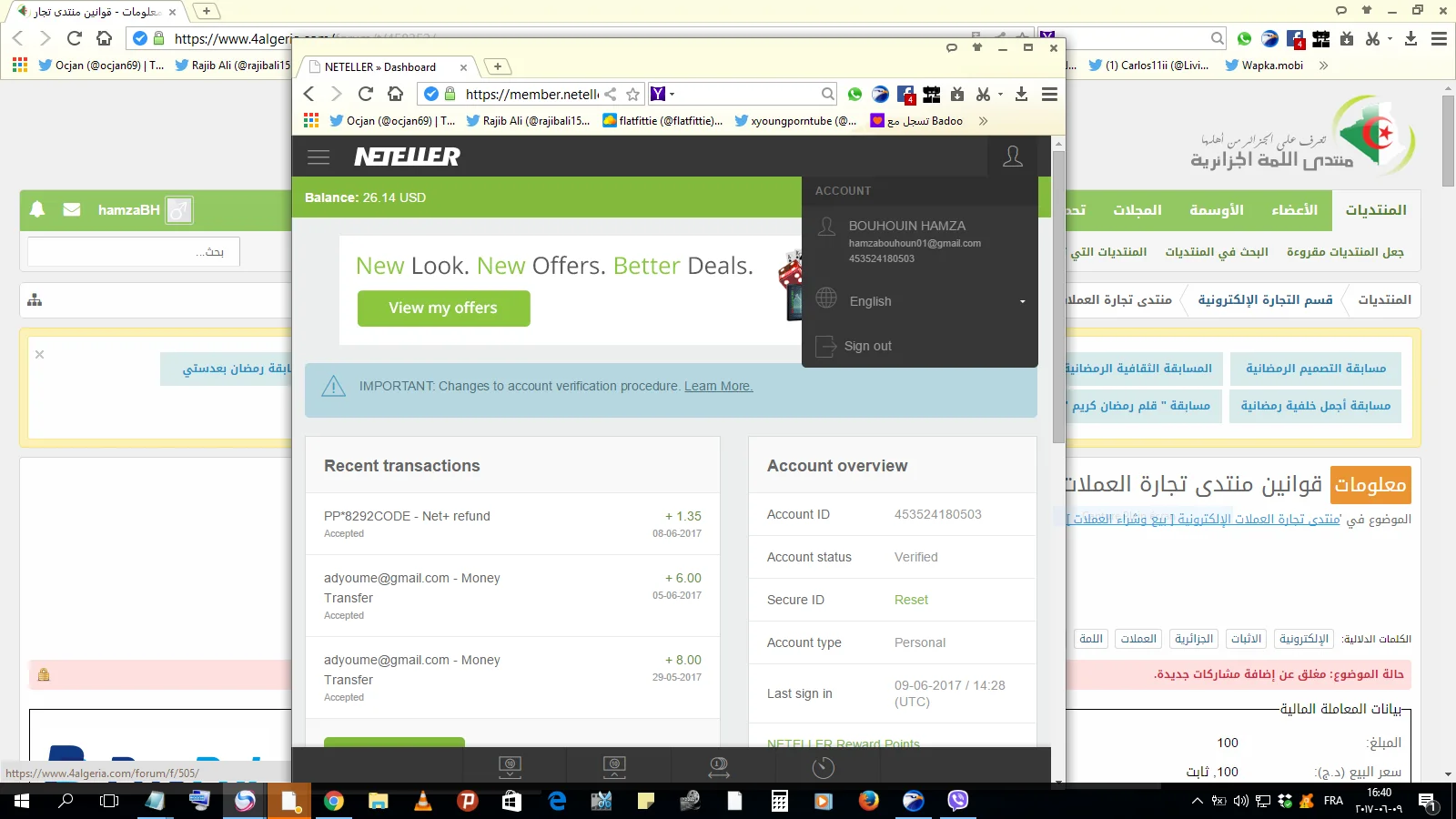
Task: Click the View my offers button
Action: pyautogui.click(x=443, y=308)
